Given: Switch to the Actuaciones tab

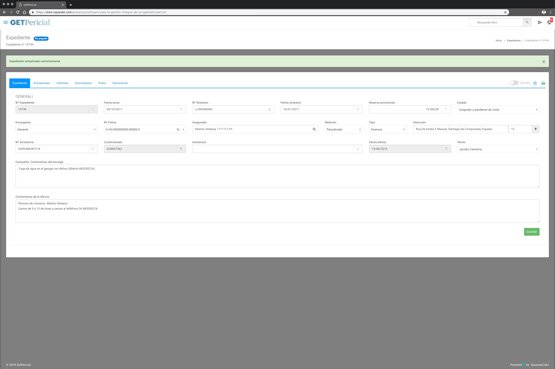Looking at the screenshot, I should [x=41, y=83].
